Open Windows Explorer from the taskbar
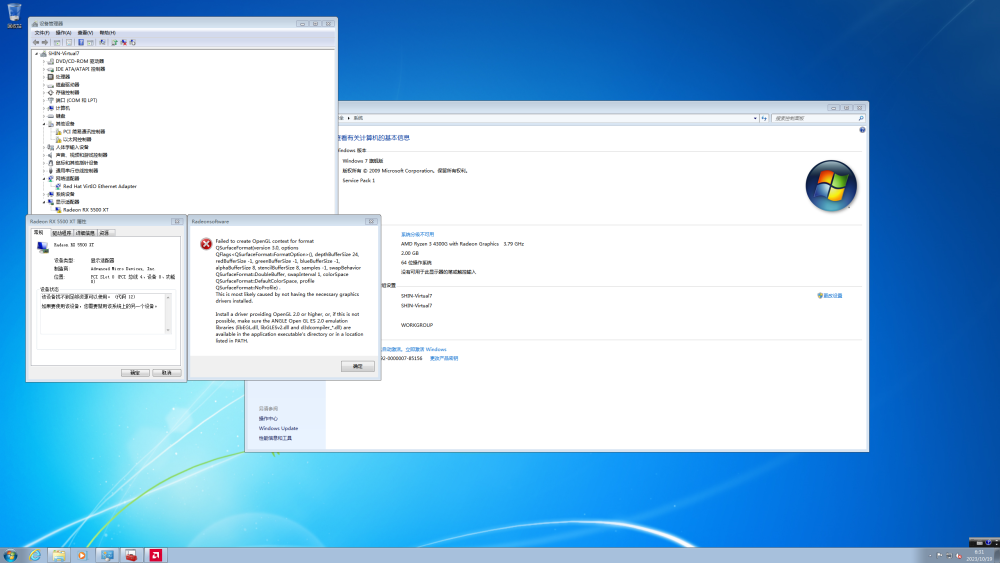Screen dimensions: 1000x563 (59, 555)
